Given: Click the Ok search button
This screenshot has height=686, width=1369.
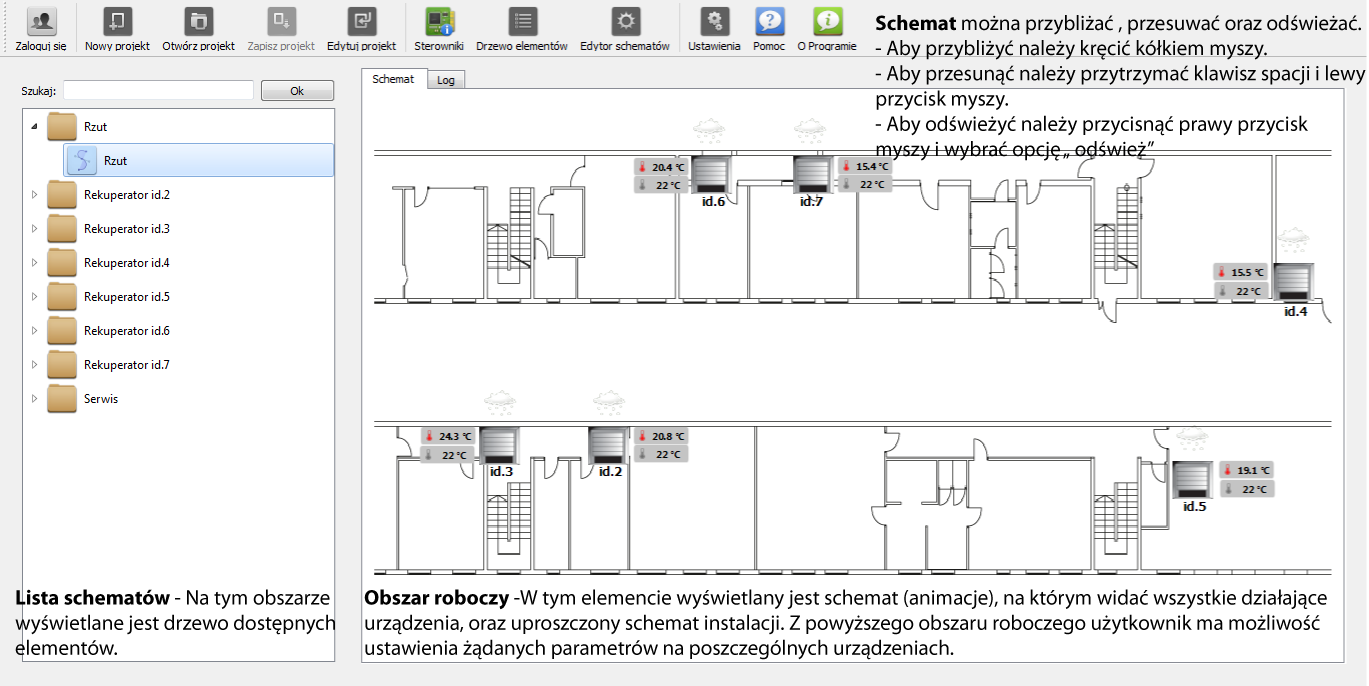Looking at the screenshot, I should pos(297,91).
